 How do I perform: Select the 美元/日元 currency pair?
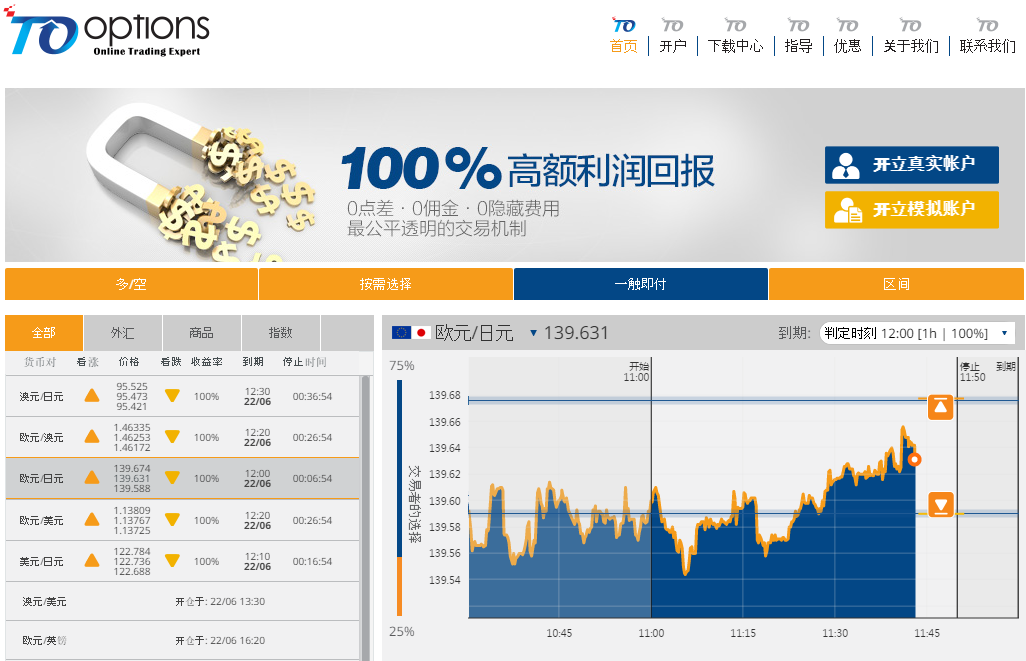click(x=41, y=562)
